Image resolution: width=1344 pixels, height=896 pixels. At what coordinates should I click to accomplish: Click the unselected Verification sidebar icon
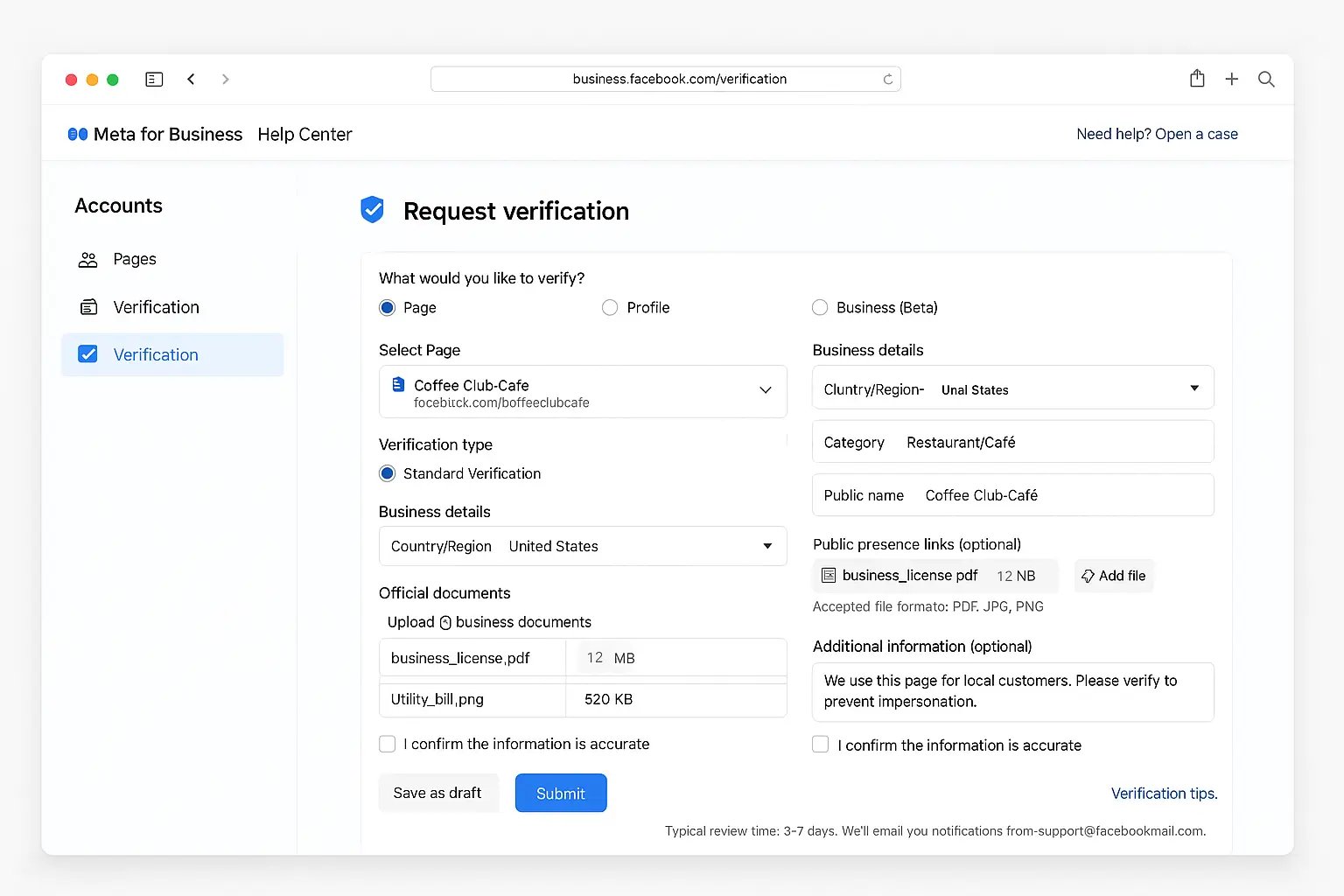[88, 307]
